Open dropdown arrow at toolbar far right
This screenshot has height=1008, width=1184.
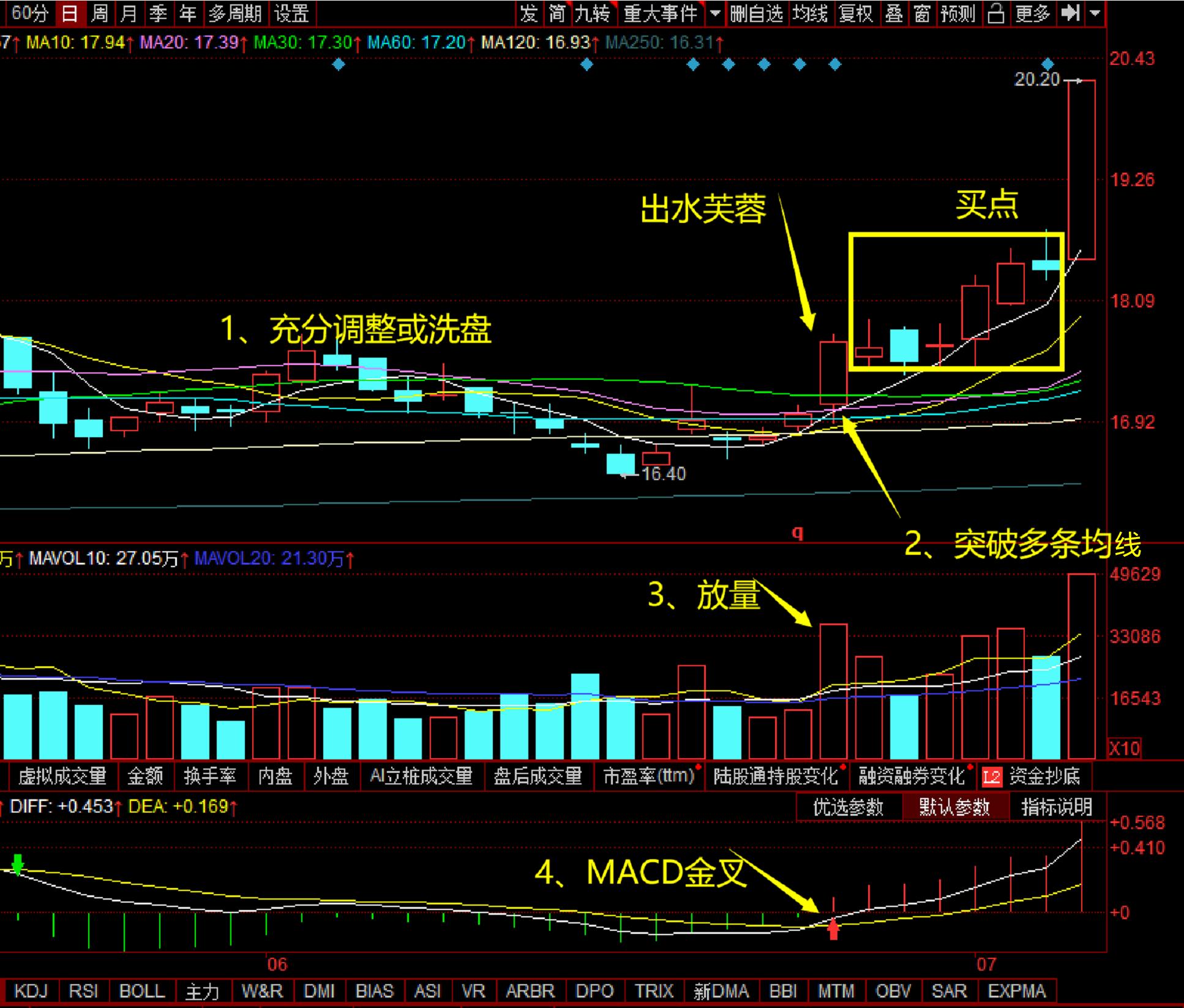pos(1095,13)
